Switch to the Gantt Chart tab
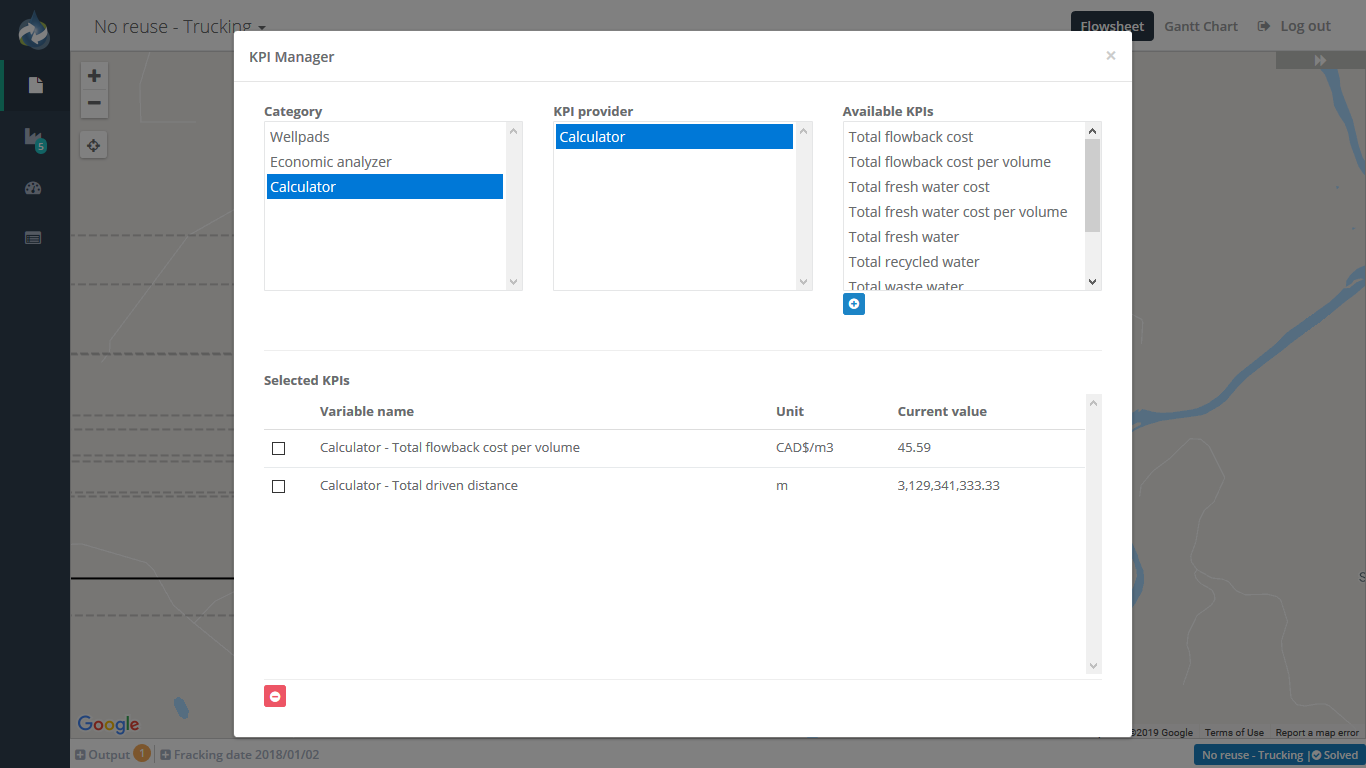1366x768 pixels. click(x=1200, y=26)
